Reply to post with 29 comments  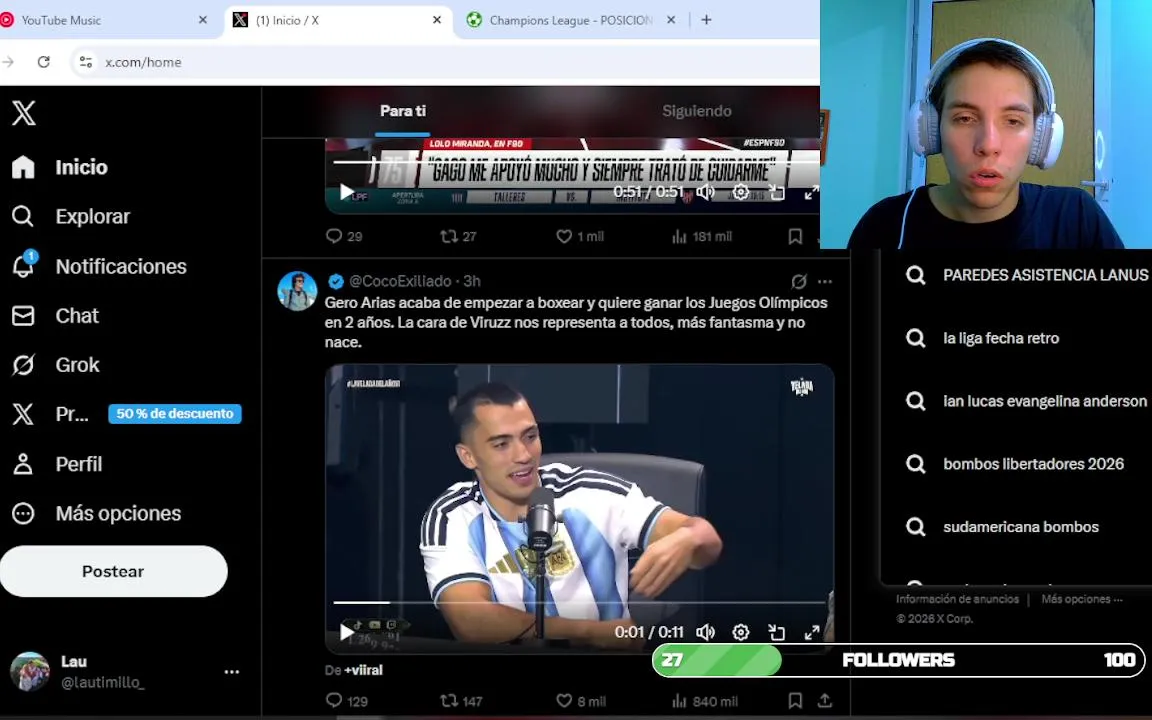coord(344,236)
